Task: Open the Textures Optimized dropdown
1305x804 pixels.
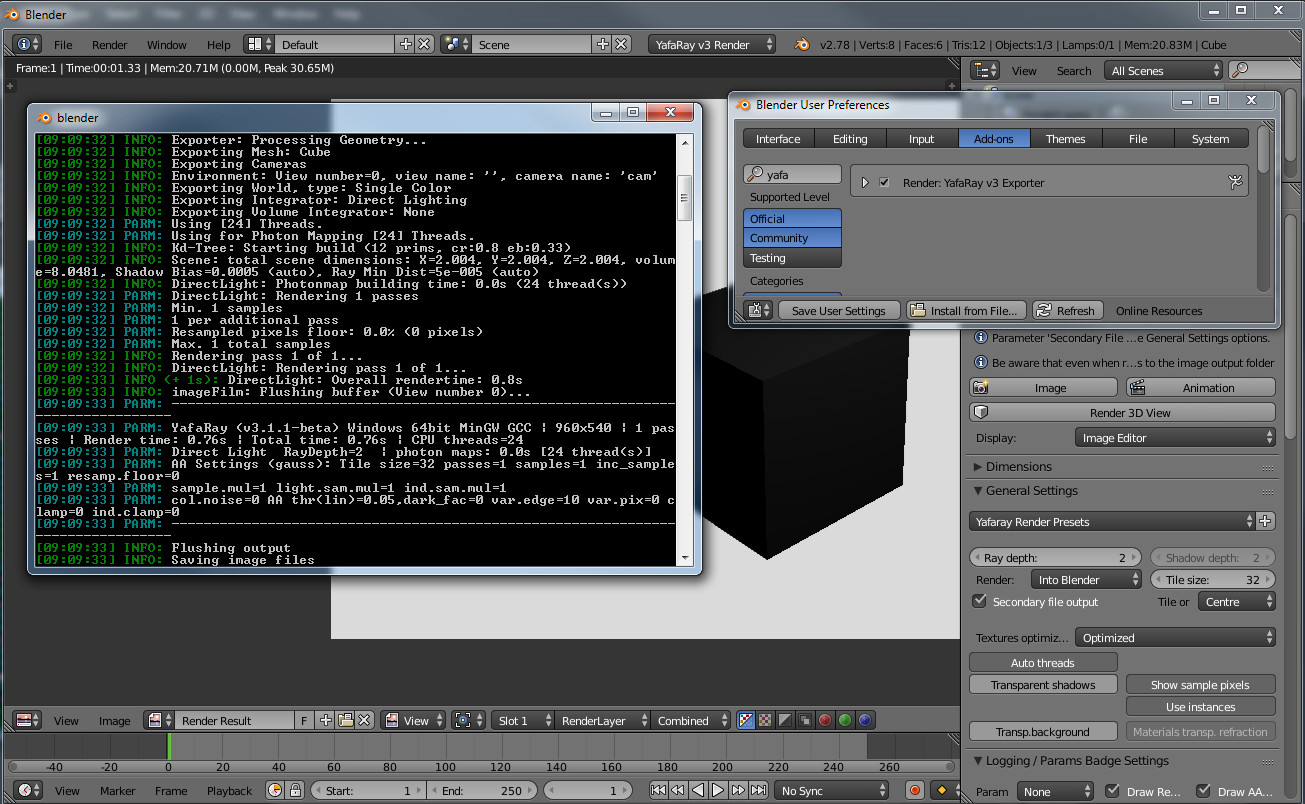Action: 1175,637
